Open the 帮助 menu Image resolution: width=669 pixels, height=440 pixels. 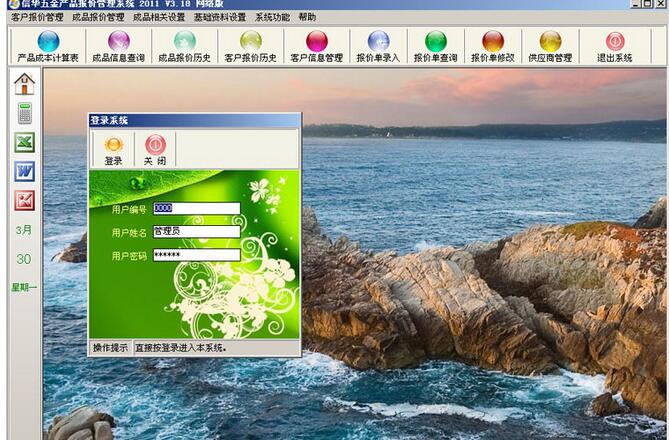(307, 17)
